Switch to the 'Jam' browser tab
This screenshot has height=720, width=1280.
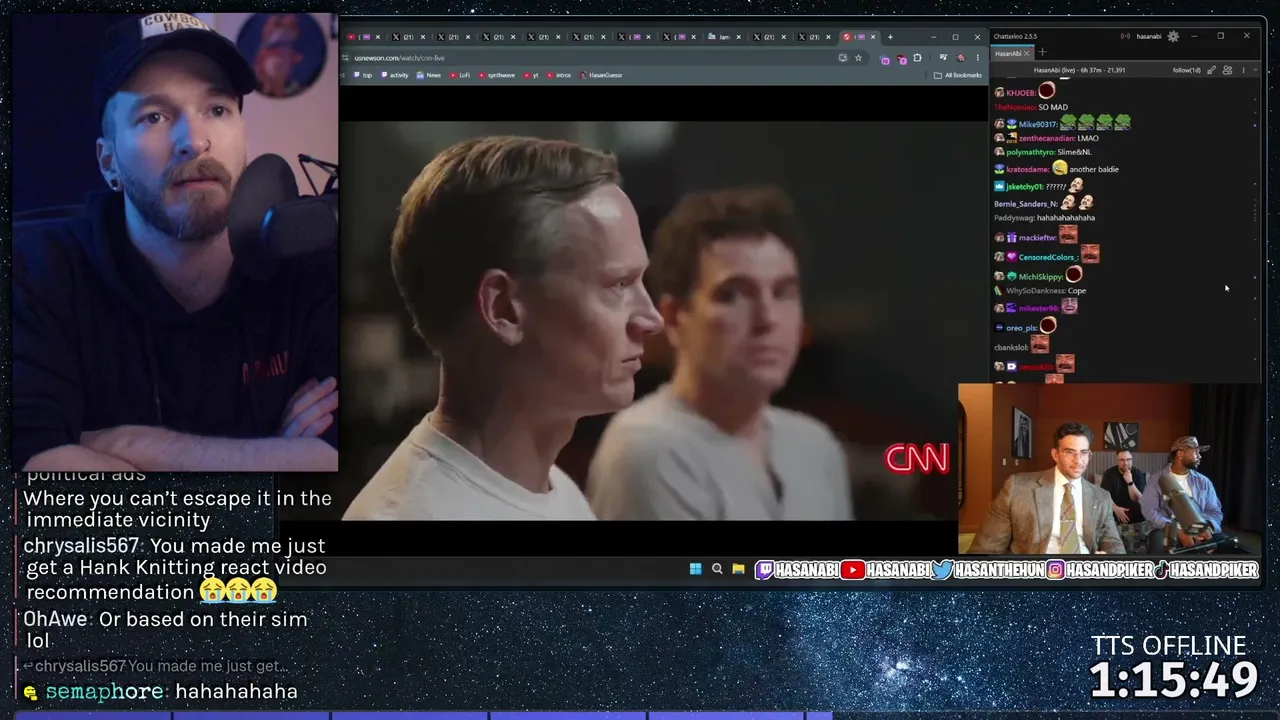point(724,37)
